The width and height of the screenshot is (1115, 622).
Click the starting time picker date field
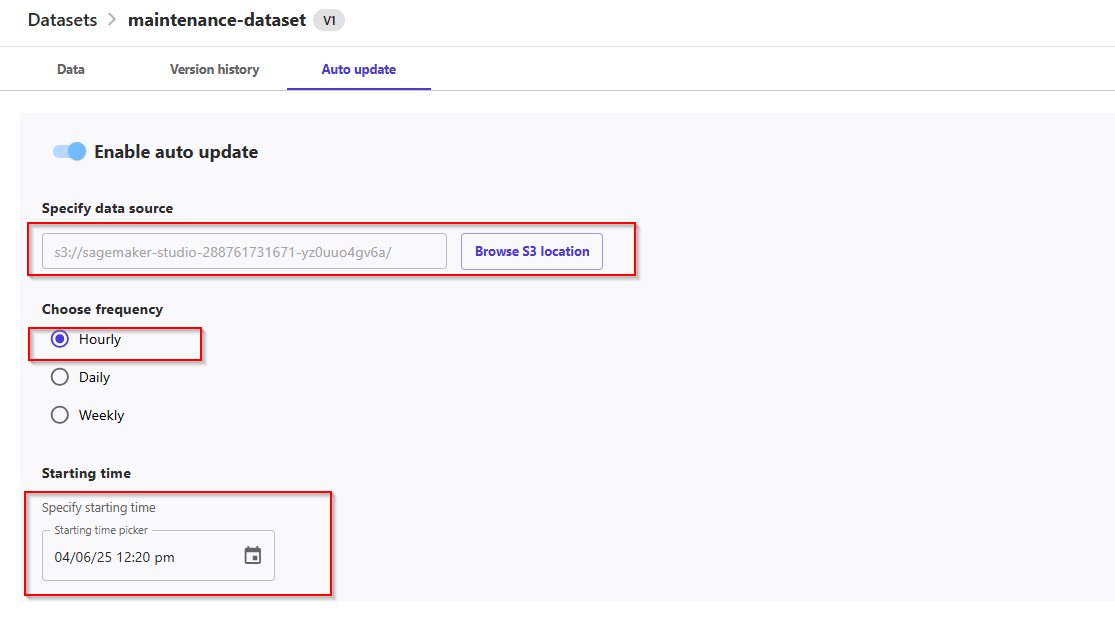[x=159, y=556]
